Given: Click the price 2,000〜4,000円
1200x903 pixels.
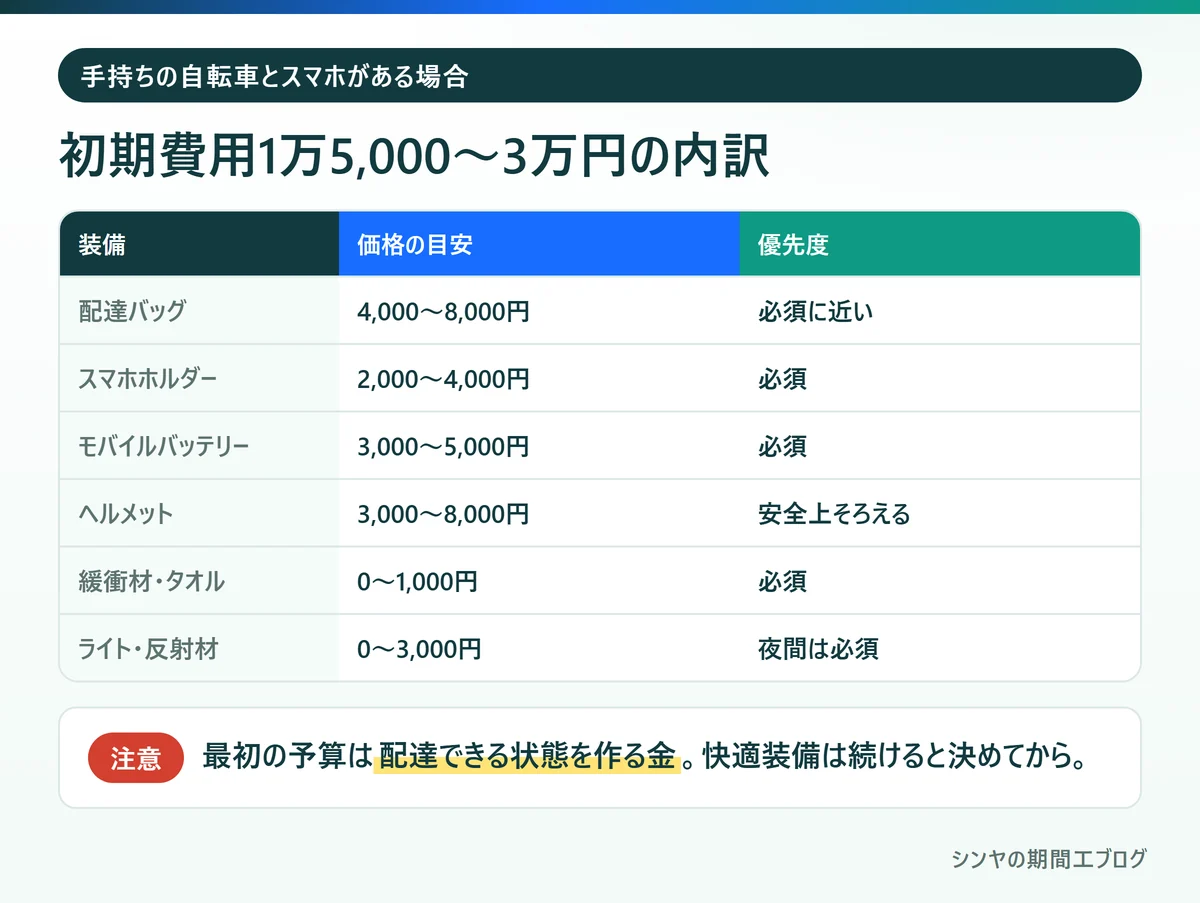Looking at the screenshot, I should coord(443,379).
